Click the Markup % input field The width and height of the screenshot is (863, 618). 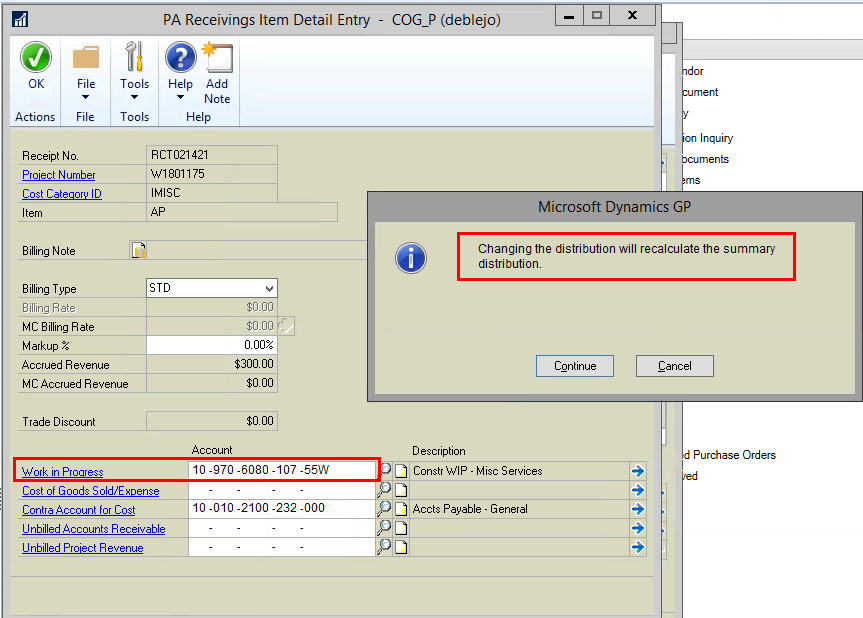click(x=212, y=345)
